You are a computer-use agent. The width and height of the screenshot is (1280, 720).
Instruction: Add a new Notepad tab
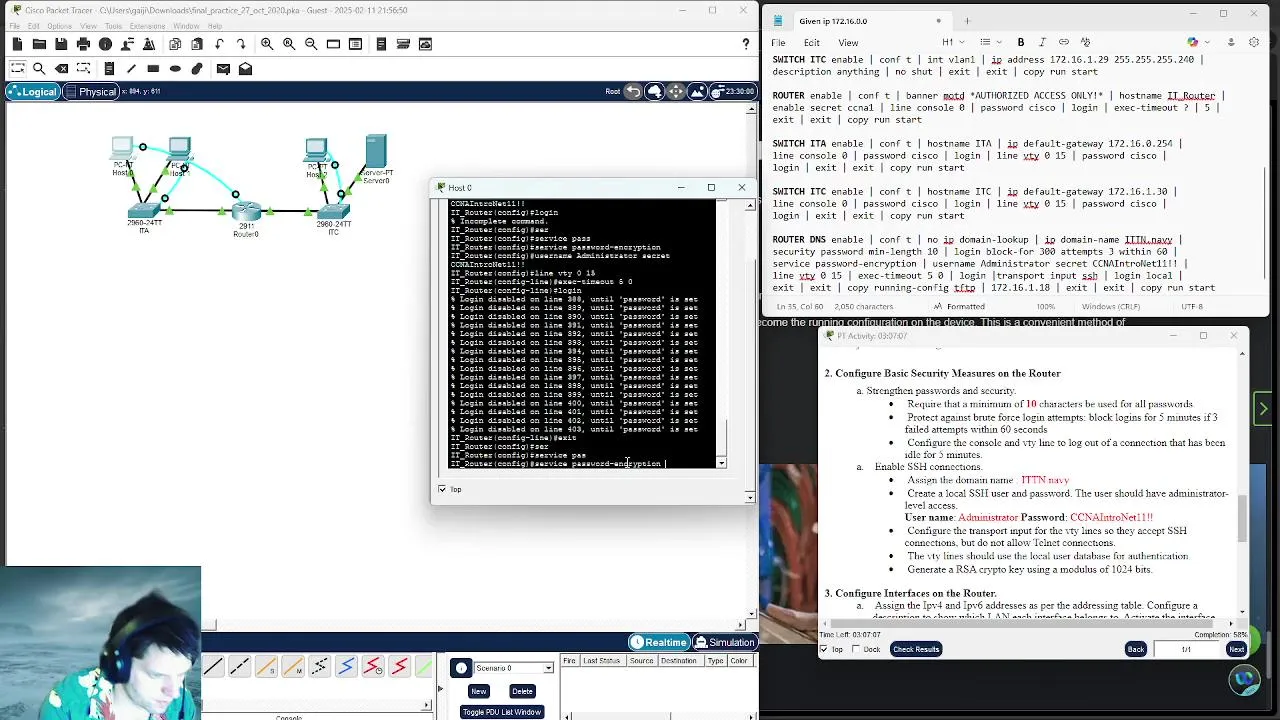point(967,20)
